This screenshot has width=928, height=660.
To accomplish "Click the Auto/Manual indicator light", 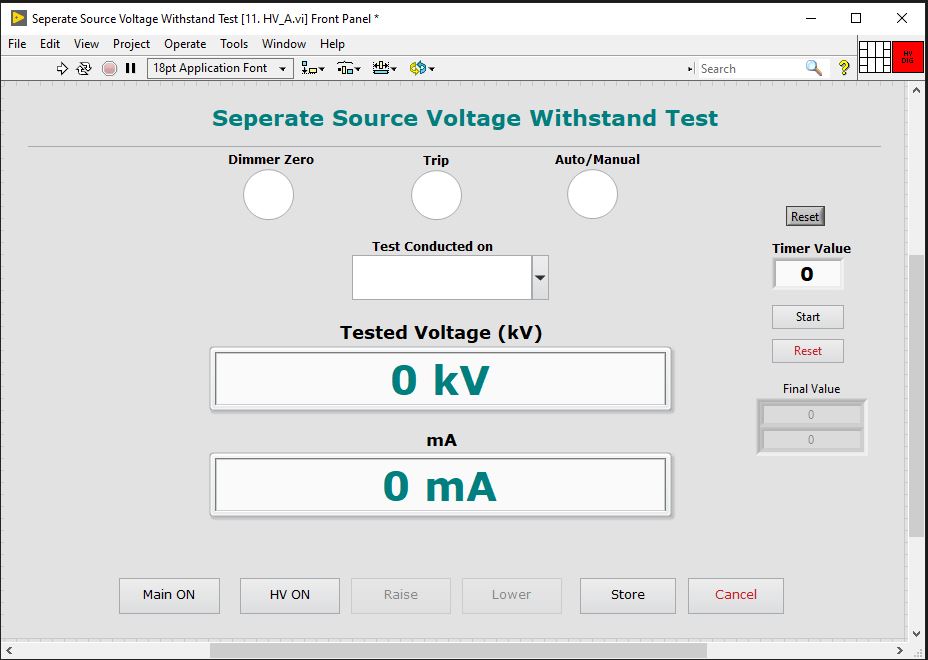I will point(592,195).
